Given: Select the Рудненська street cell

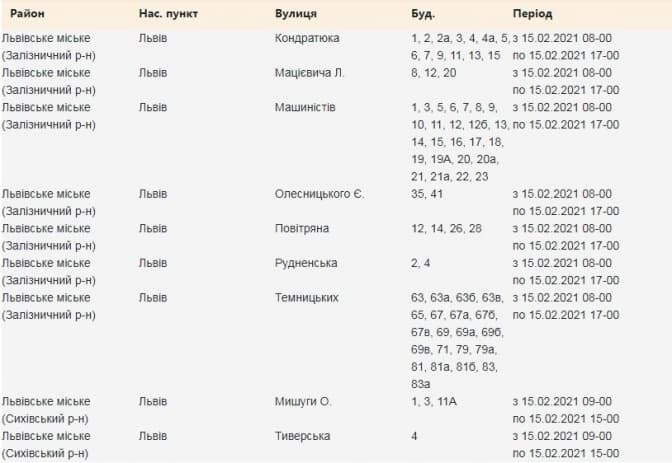Looking at the screenshot, I should [306, 263].
